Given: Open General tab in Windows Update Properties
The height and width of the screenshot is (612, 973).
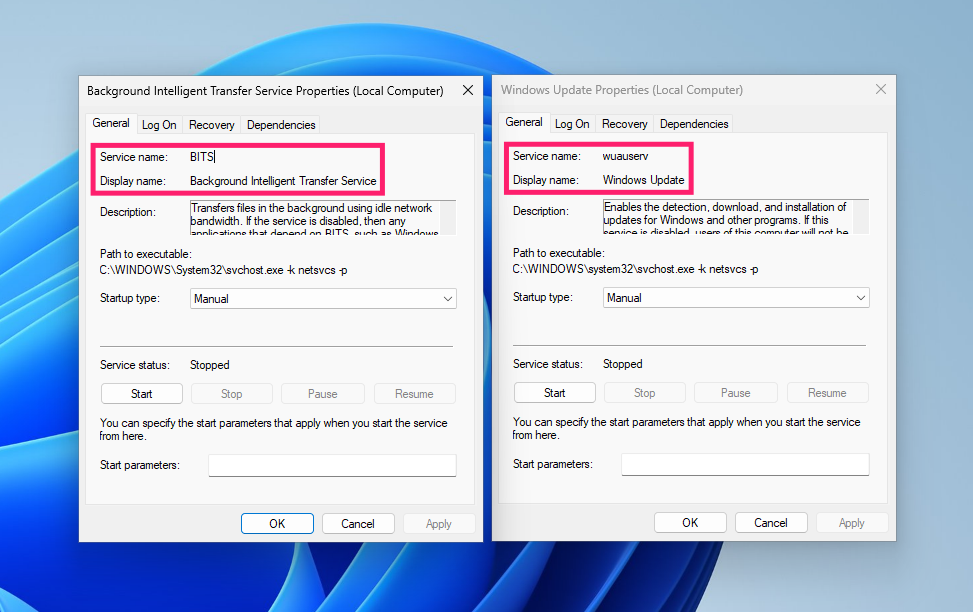Looking at the screenshot, I should pyautogui.click(x=524, y=122).
